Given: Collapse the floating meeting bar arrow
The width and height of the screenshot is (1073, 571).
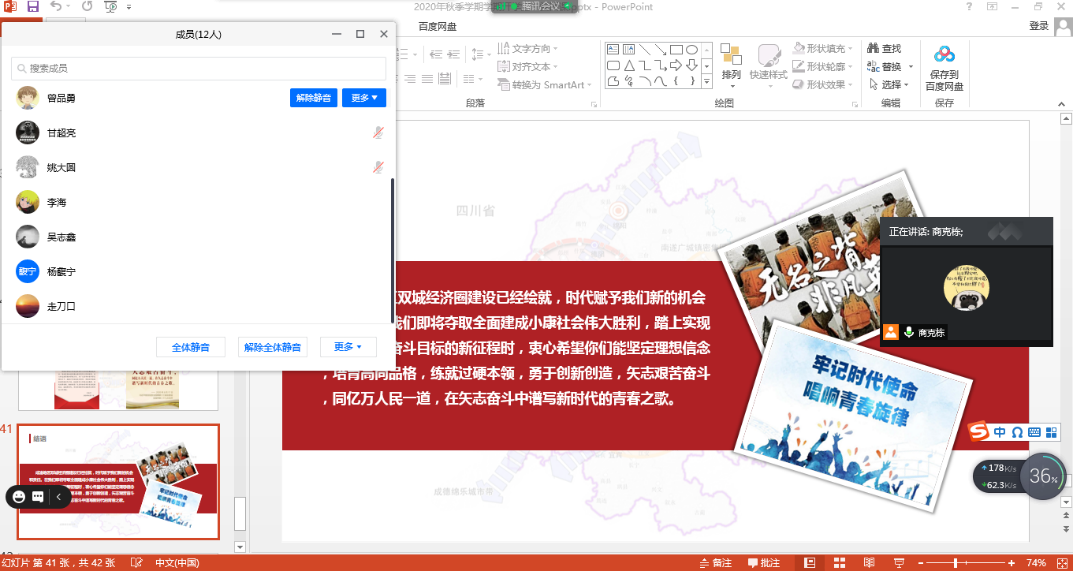Looking at the screenshot, I should pos(59,497).
